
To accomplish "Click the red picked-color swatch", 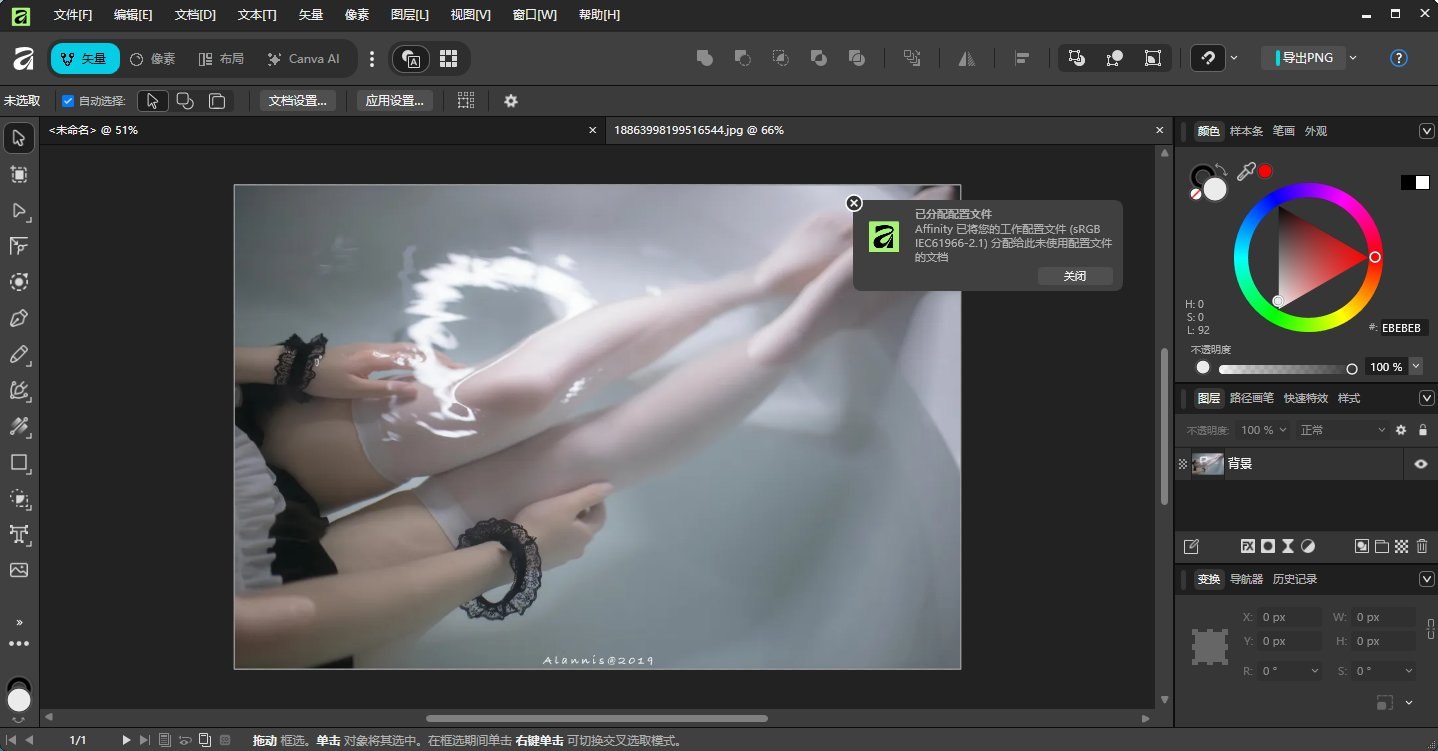I will pos(1265,172).
